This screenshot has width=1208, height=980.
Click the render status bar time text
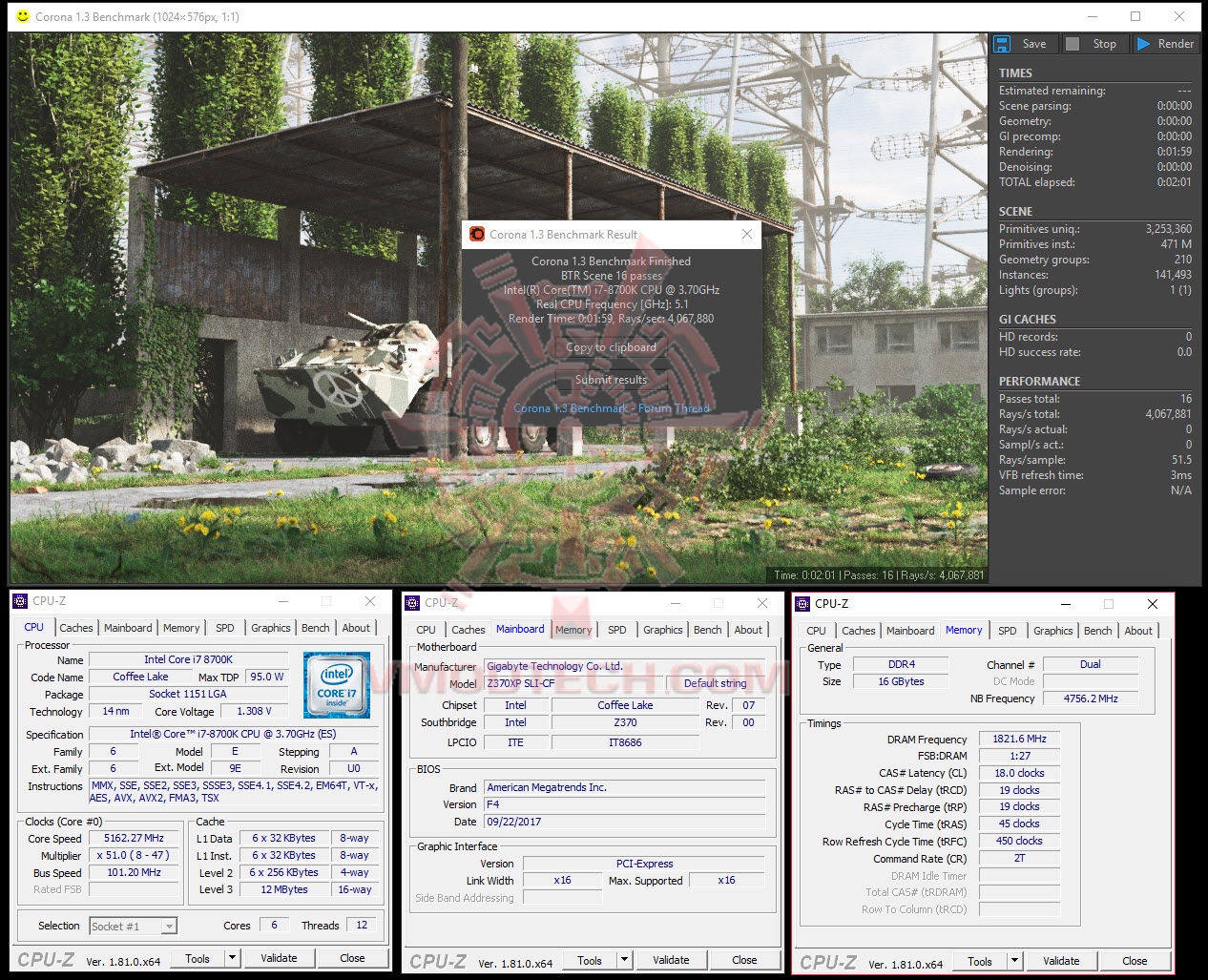804,575
